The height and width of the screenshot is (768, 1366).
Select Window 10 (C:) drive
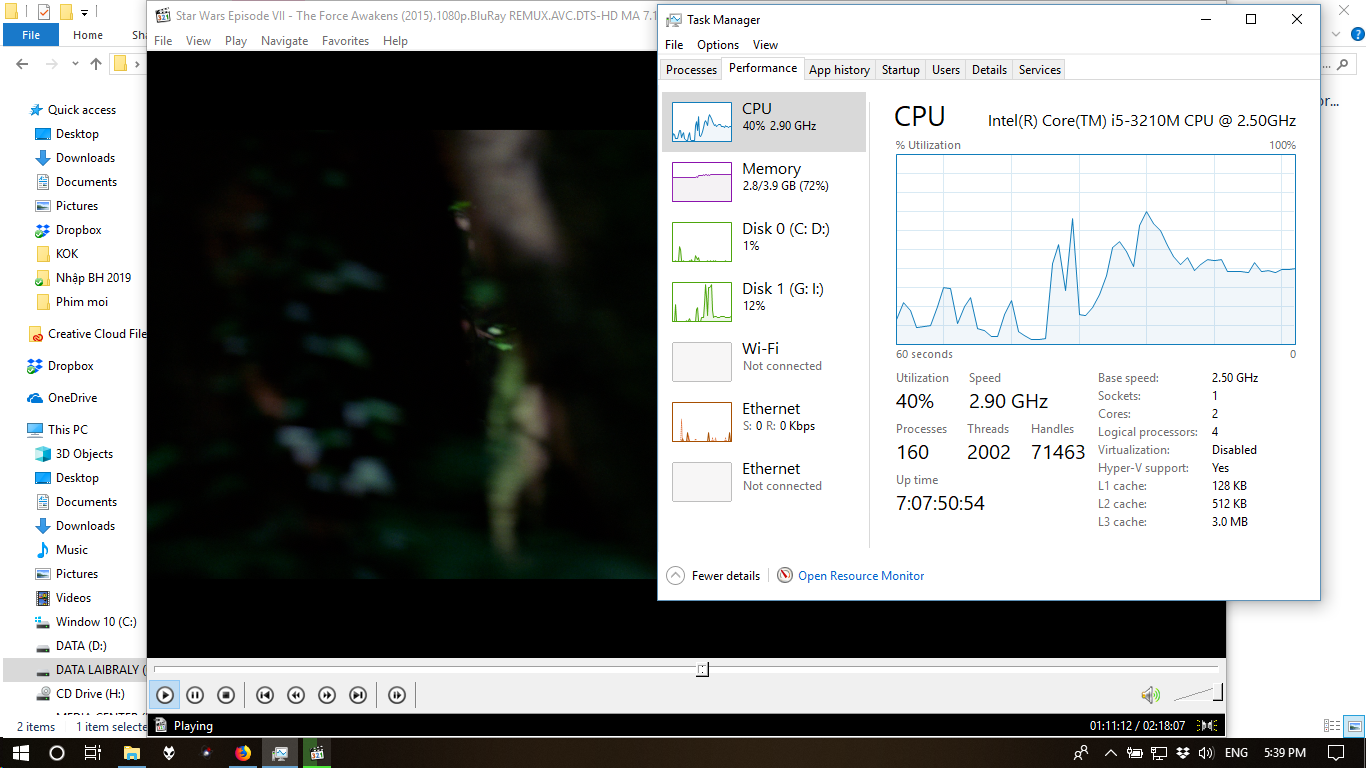click(x=96, y=622)
